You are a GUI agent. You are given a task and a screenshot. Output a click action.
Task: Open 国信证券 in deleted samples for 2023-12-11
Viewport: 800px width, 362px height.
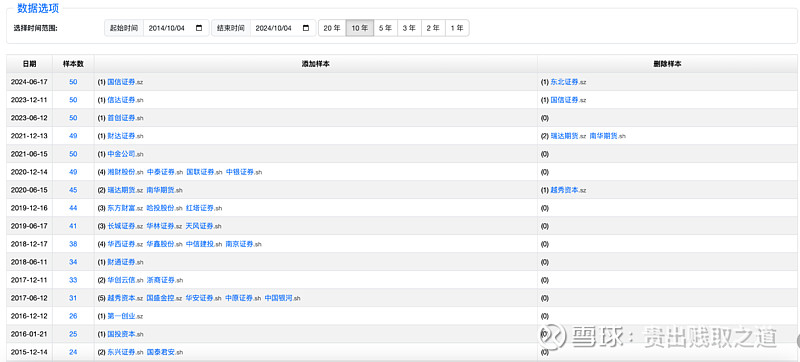tap(564, 100)
